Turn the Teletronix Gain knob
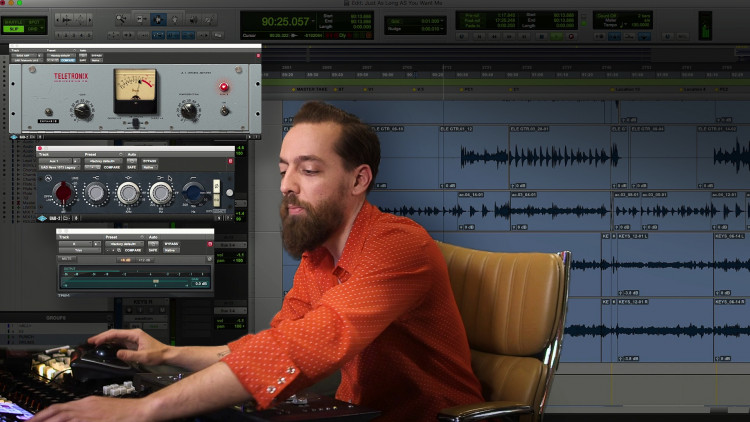Viewport: 750px width, 422px height. (82, 111)
